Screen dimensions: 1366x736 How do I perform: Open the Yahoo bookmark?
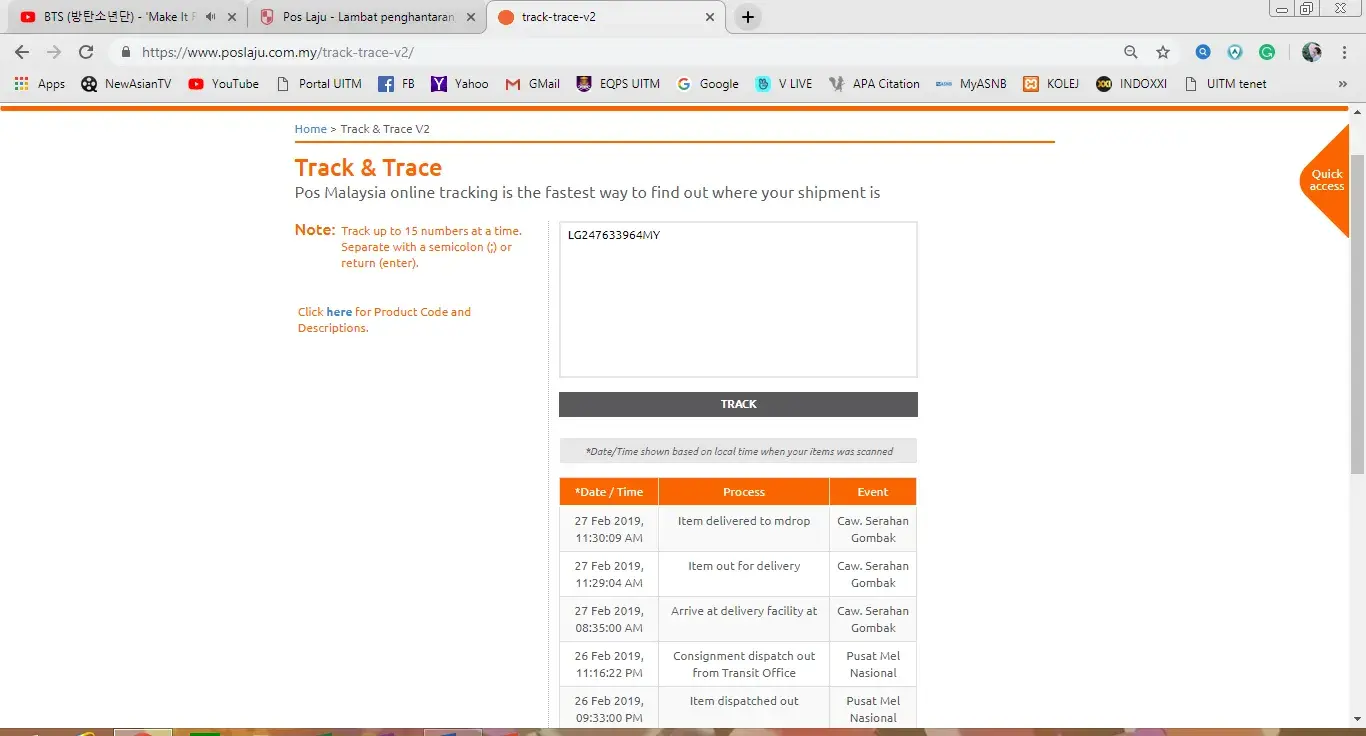point(460,84)
